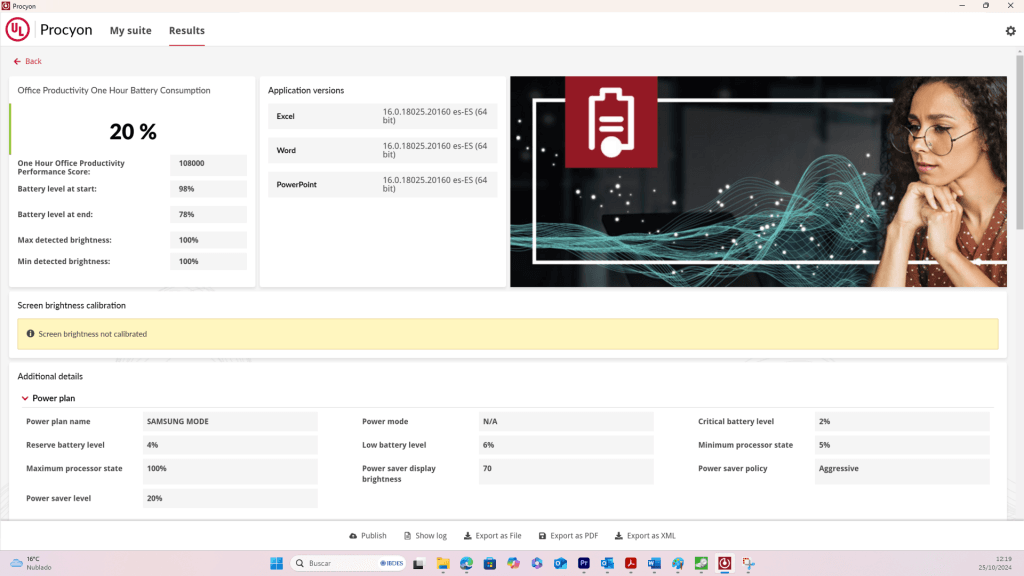Open Adobe Acrobat from the taskbar
This screenshot has height=576, width=1024.
tap(631, 563)
